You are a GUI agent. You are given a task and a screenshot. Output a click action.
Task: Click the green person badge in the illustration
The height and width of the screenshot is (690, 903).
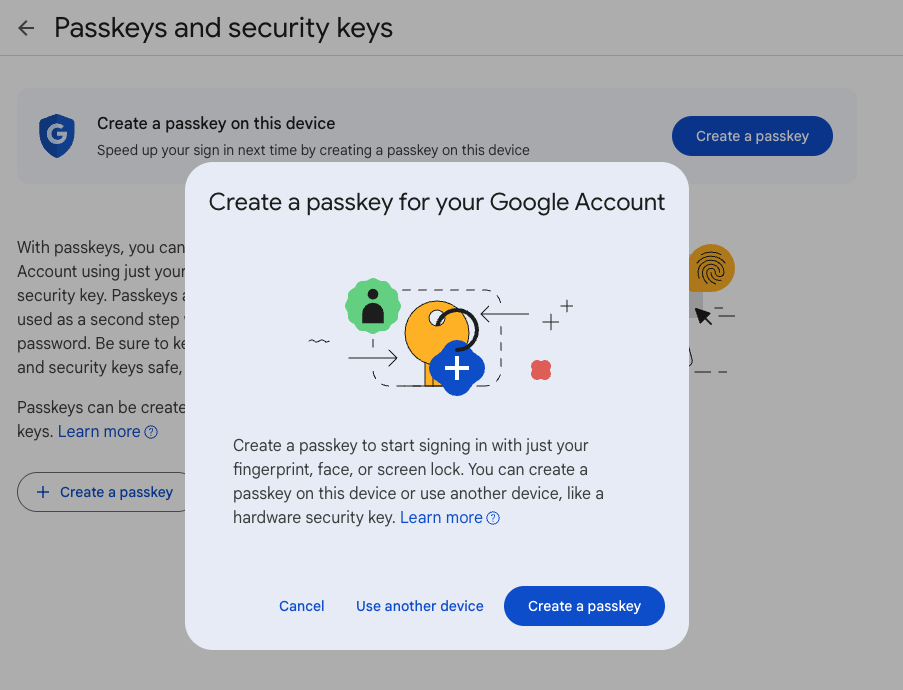pos(373,306)
